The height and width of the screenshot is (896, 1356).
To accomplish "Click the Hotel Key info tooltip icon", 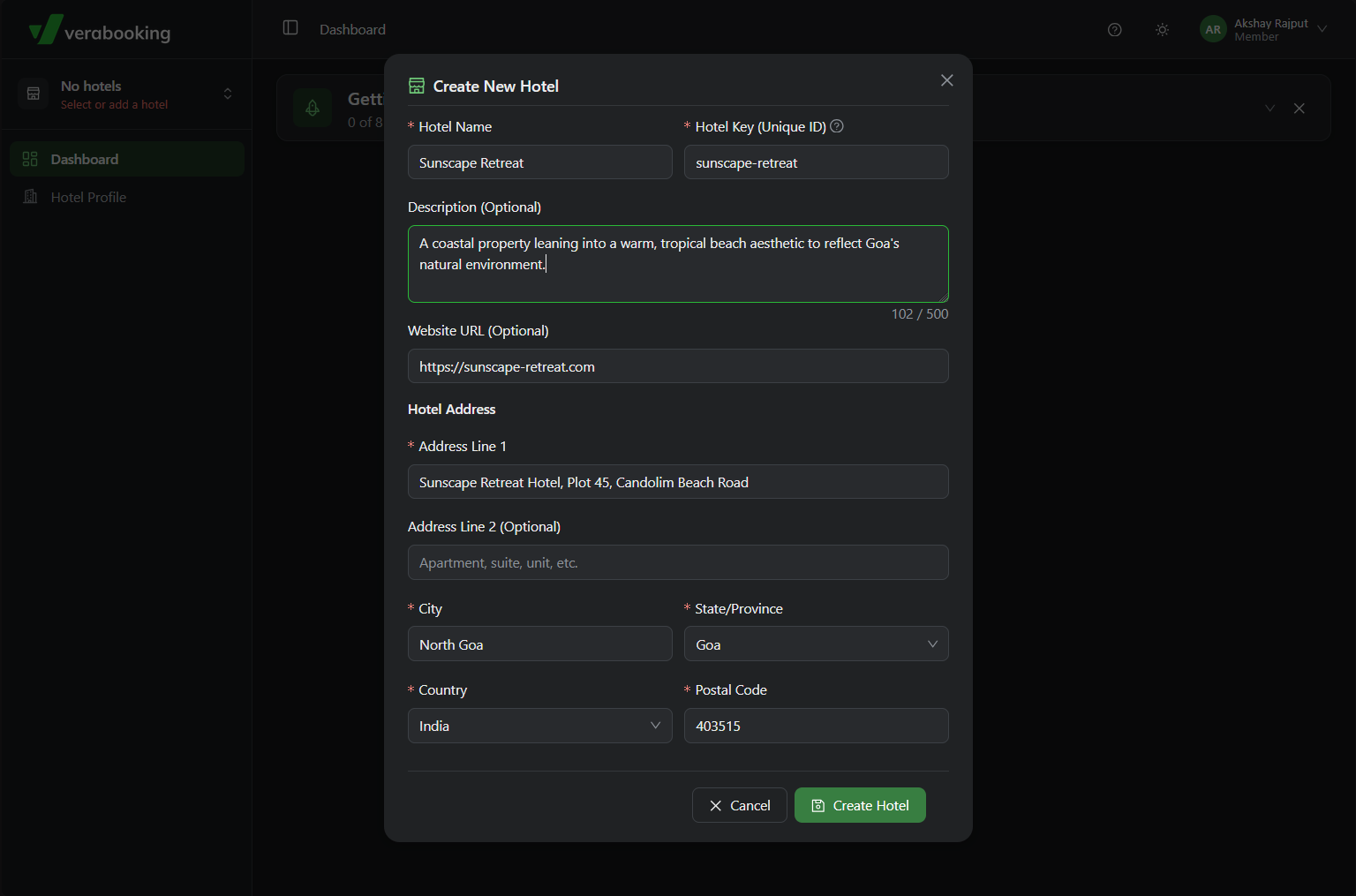I will (x=837, y=126).
